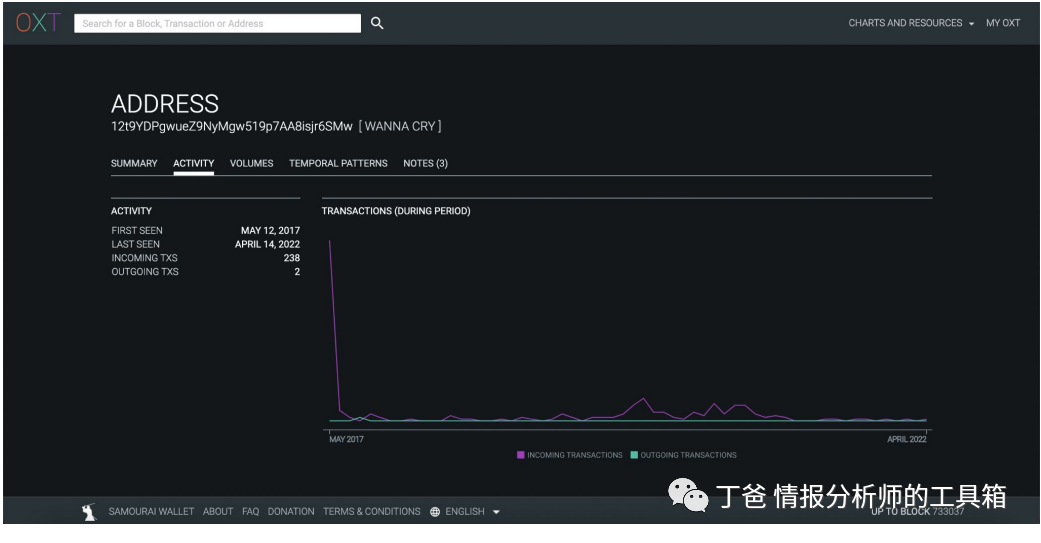Click the OXT logo
The width and height of the screenshot is (1041, 543).
click(38, 23)
